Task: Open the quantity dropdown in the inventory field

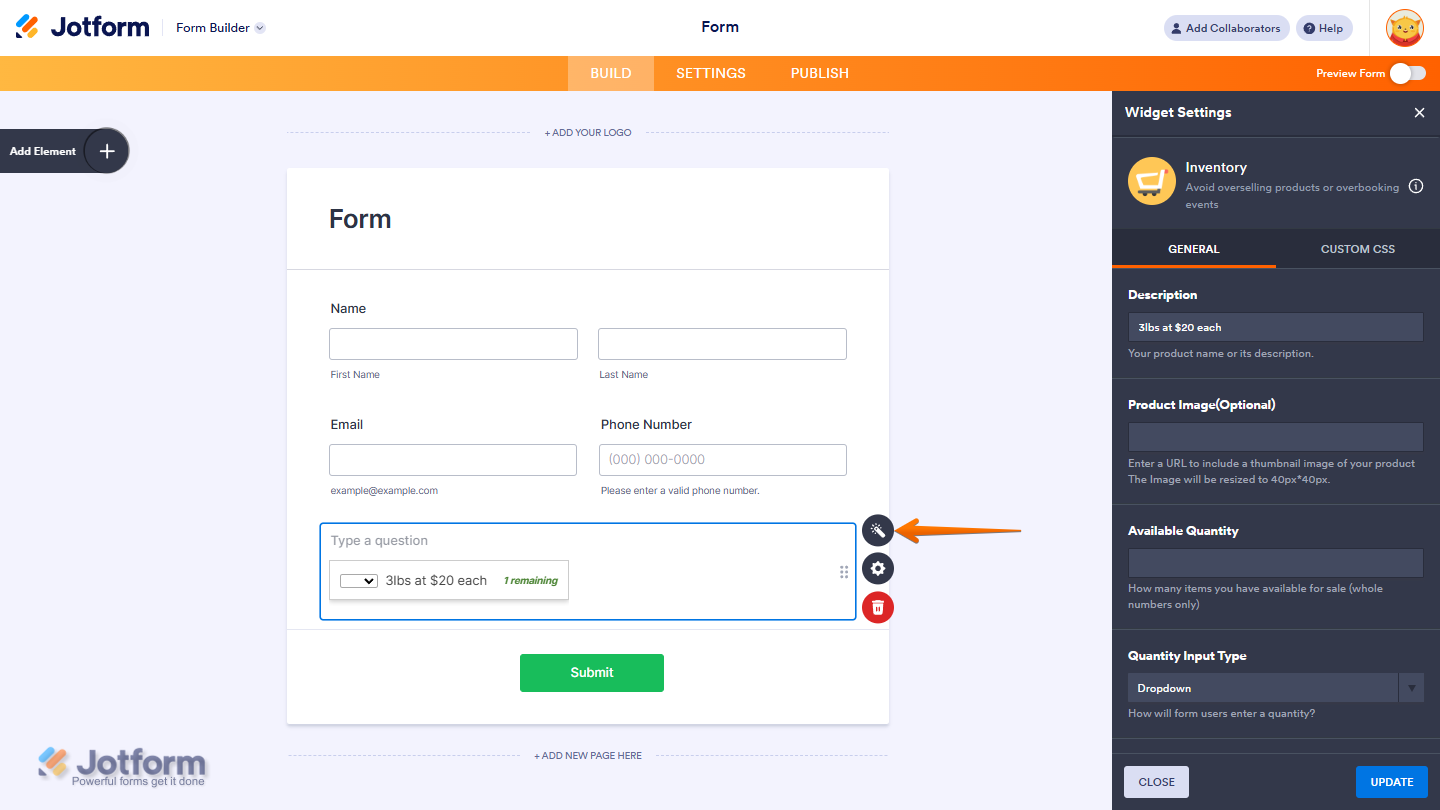Action: [x=358, y=580]
